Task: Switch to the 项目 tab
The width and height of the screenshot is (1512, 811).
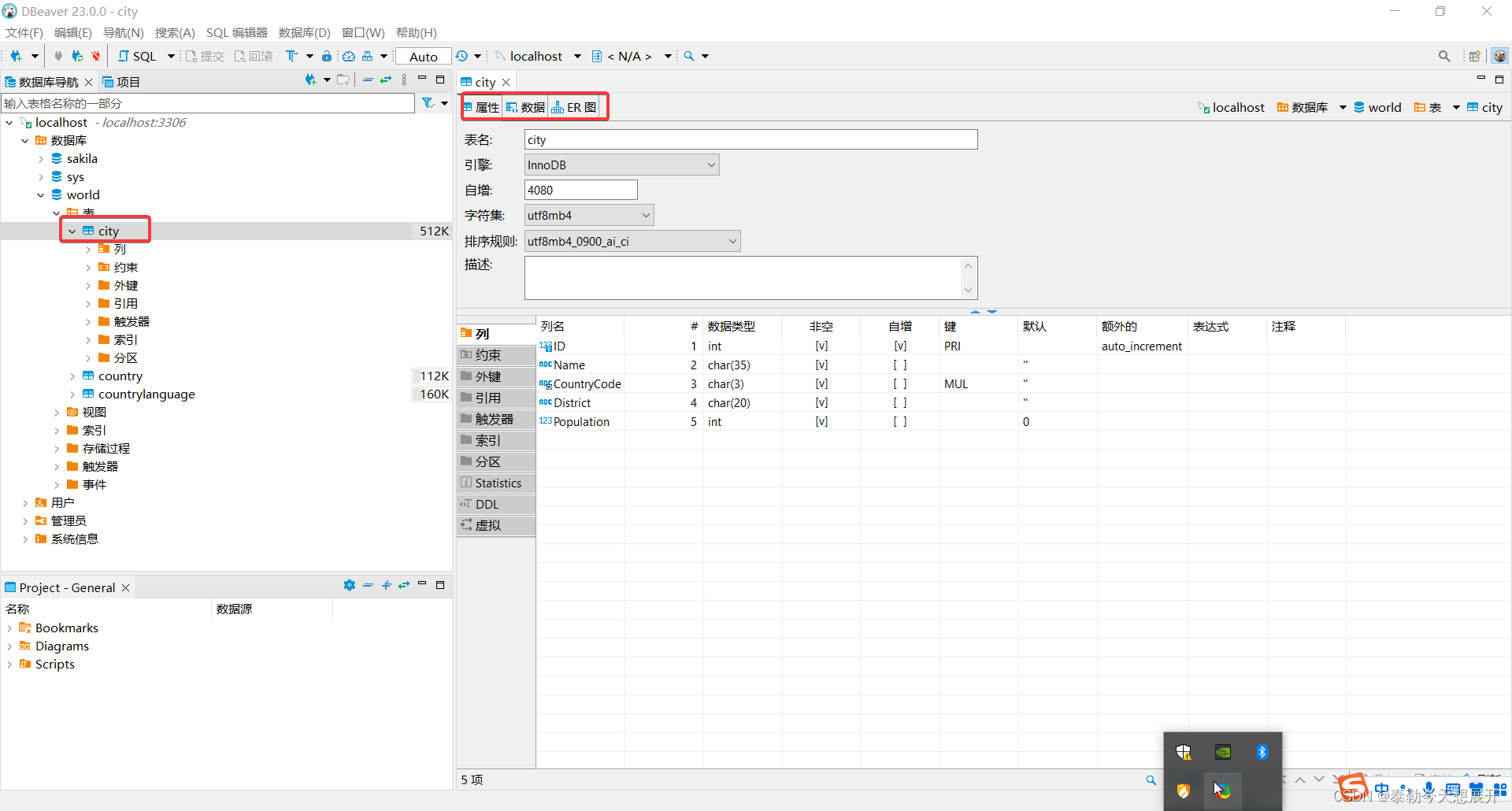Action: tap(121, 82)
